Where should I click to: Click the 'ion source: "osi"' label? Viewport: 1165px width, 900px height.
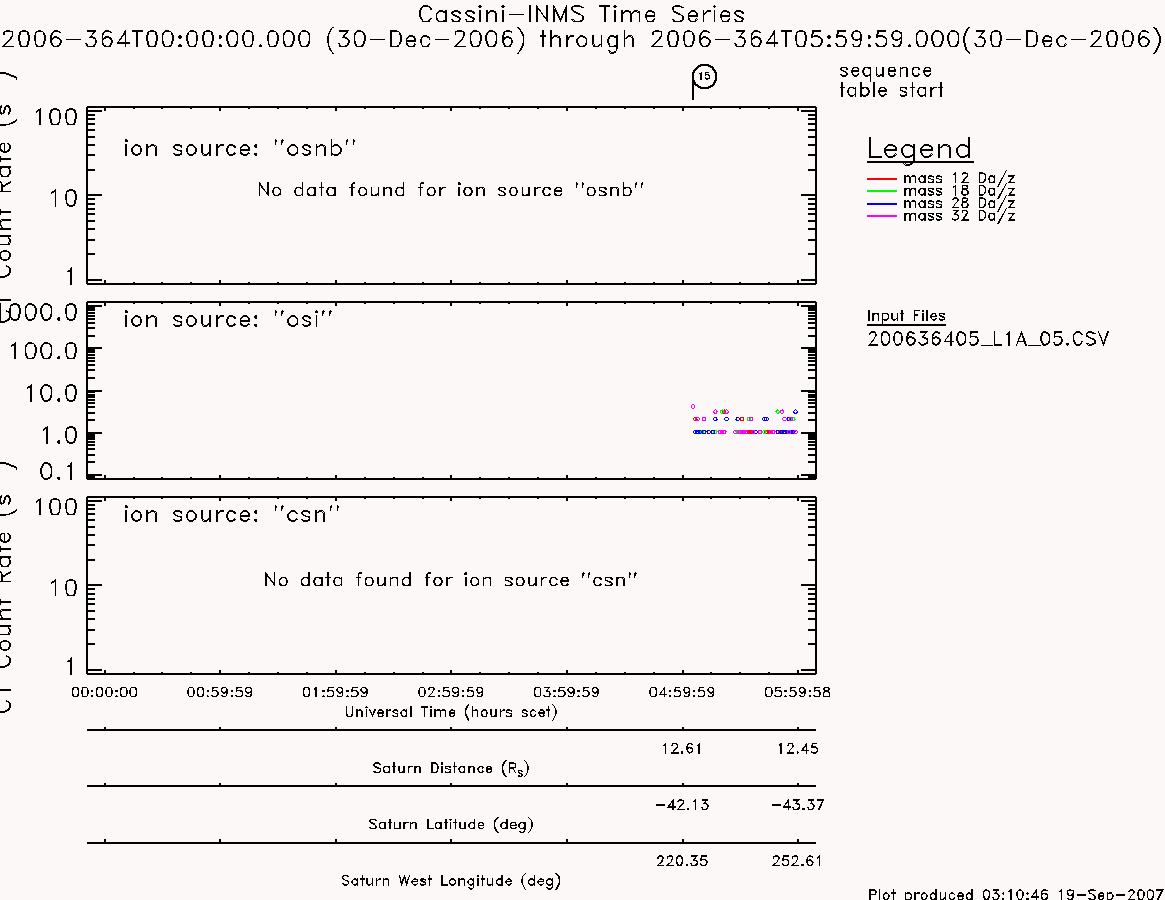[227, 320]
